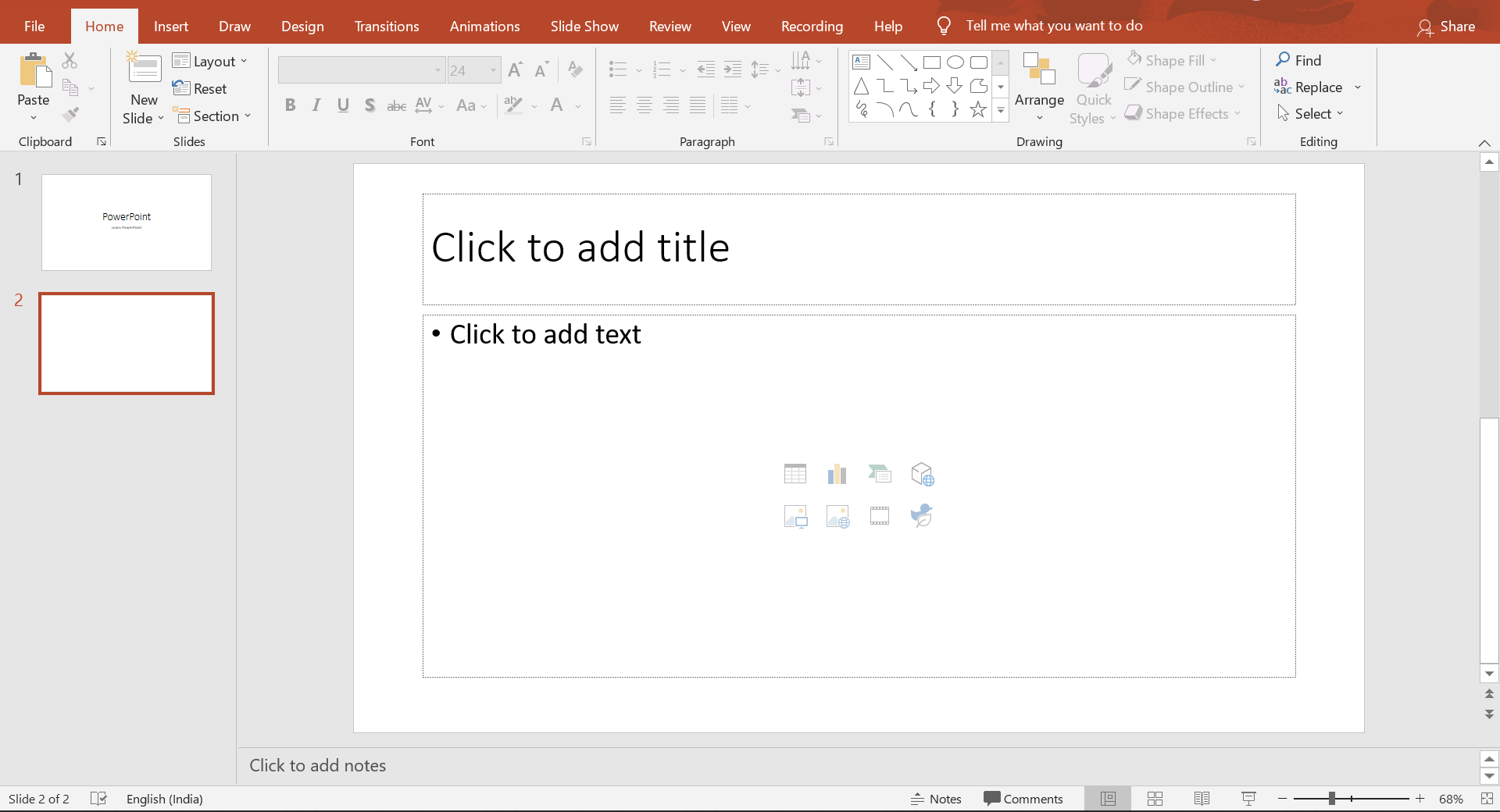The height and width of the screenshot is (812, 1500).
Task: Open the File menu
Action: (x=34, y=26)
